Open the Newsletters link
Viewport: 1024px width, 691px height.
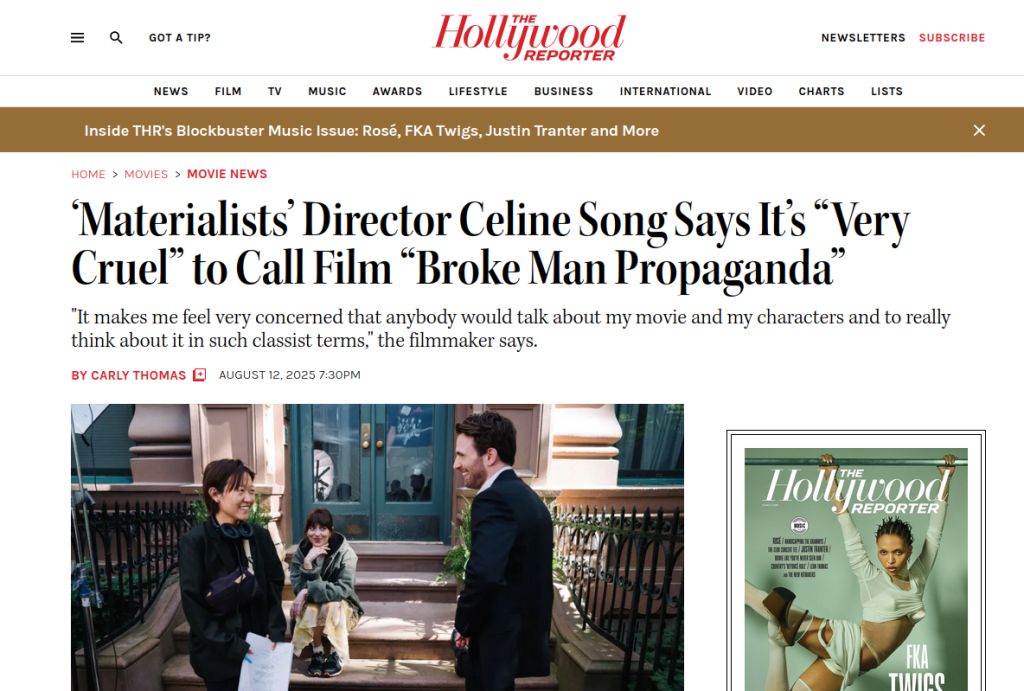[863, 38]
